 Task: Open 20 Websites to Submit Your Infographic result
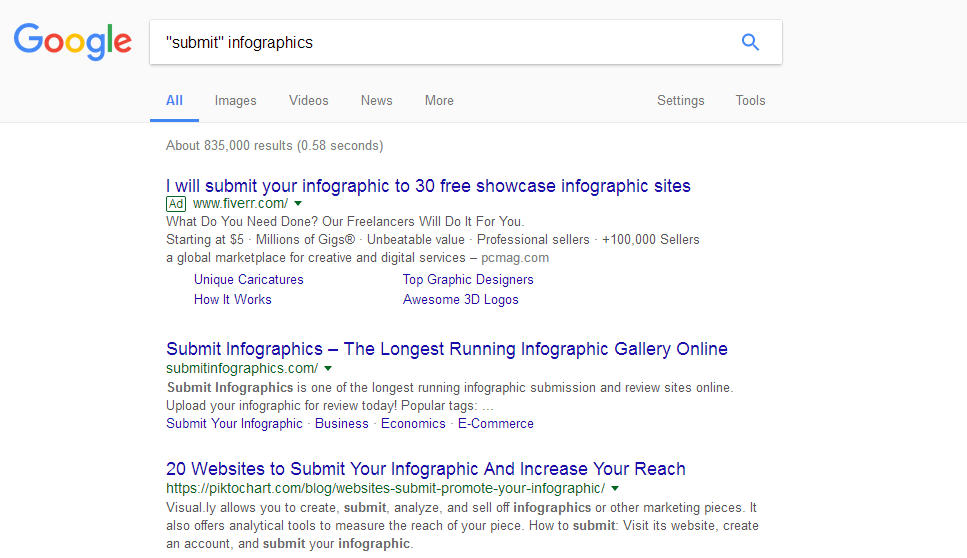click(426, 469)
